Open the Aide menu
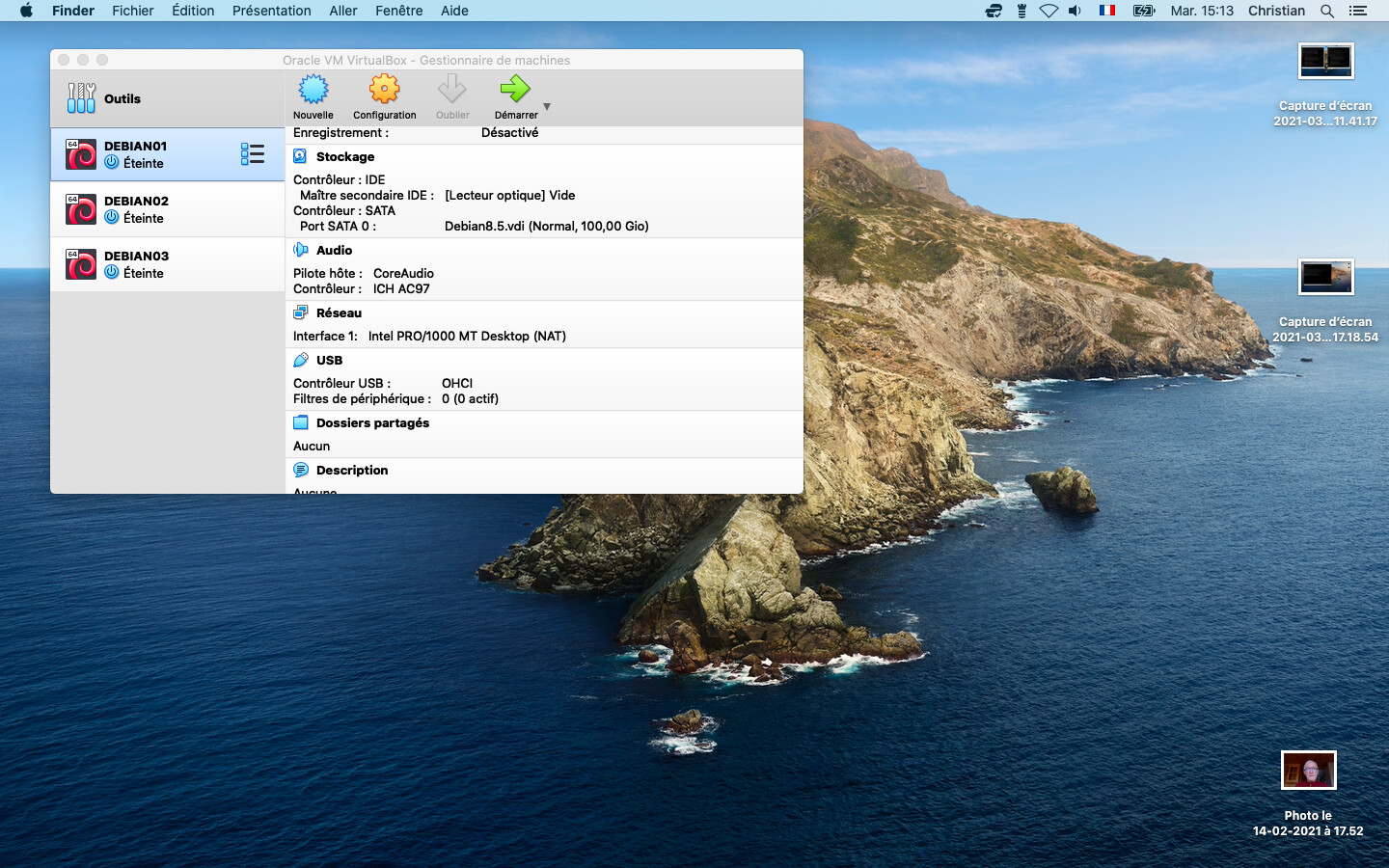Image resolution: width=1389 pixels, height=868 pixels. point(454,11)
